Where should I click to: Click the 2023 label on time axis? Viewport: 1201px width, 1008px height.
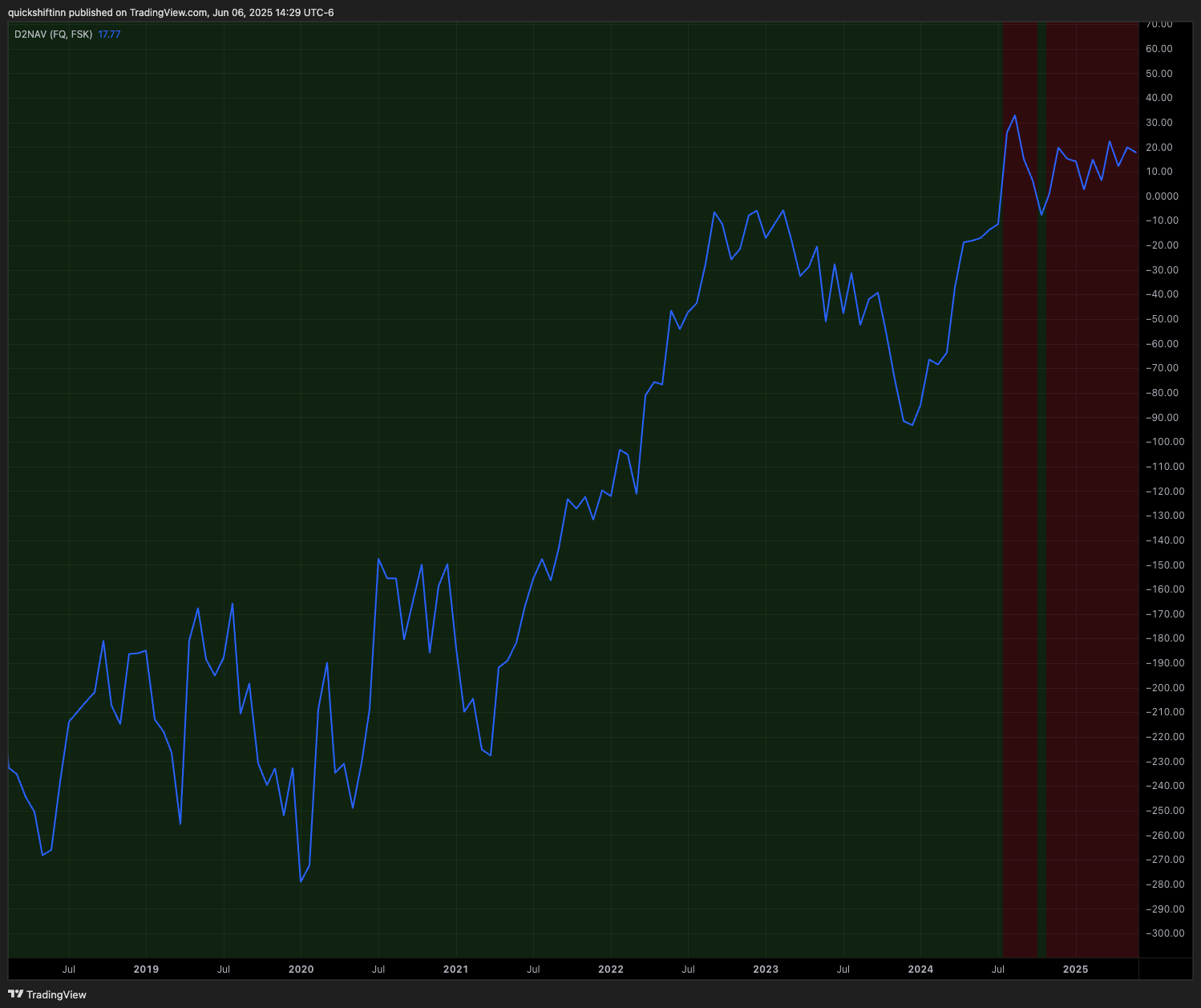[766, 969]
